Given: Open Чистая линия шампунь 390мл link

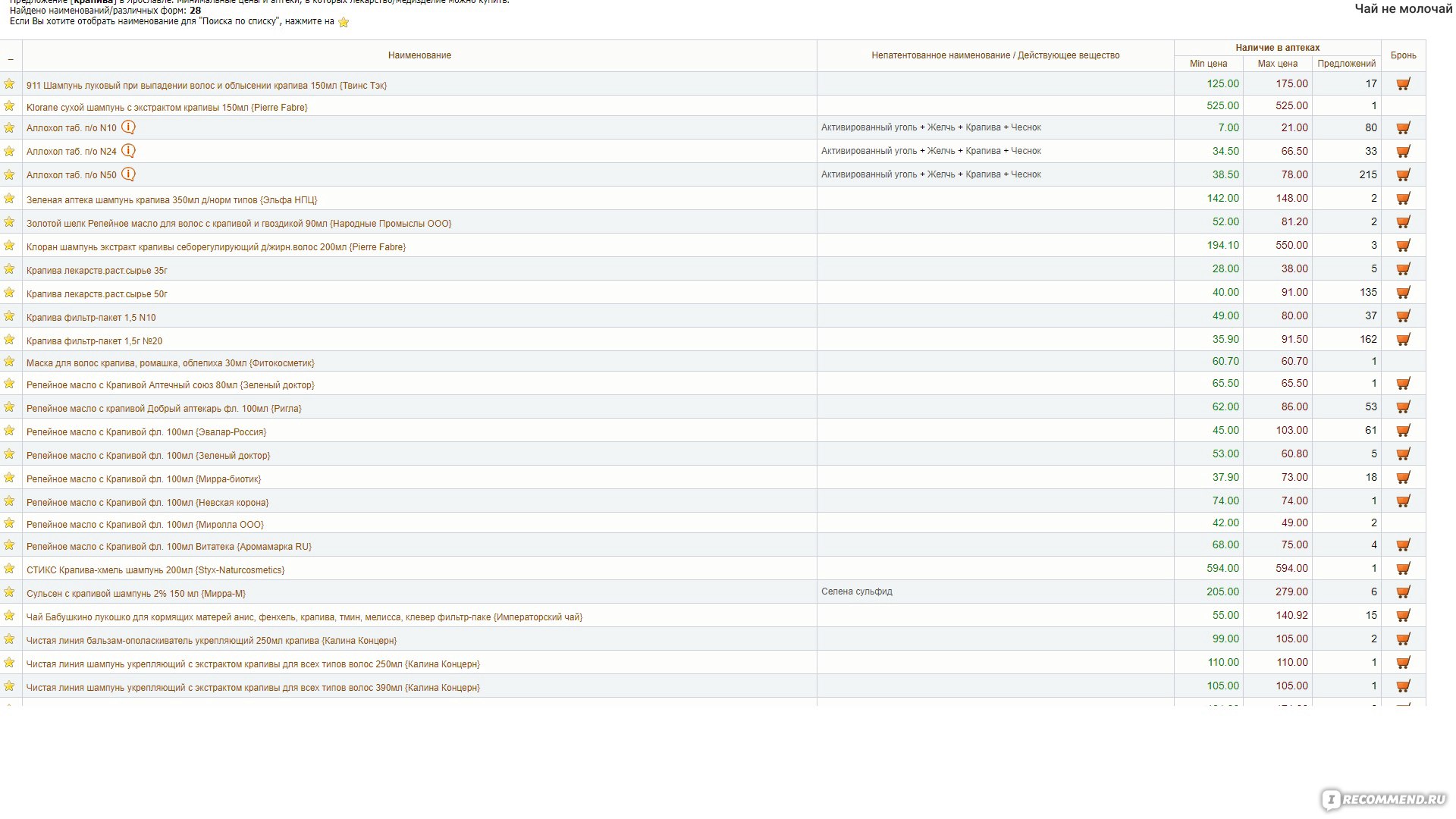Looking at the screenshot, I should 253,688.
